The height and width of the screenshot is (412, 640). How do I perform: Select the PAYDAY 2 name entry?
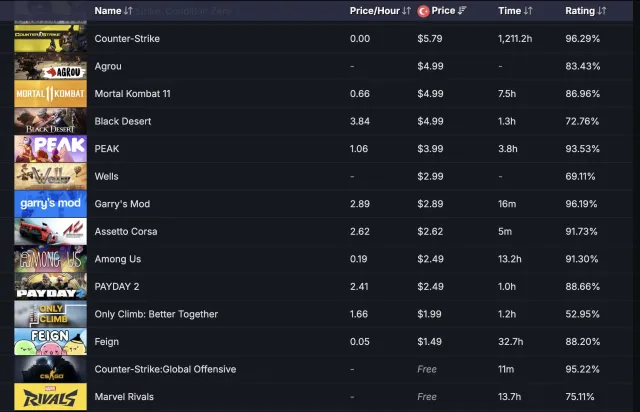click(x=117, y=287)
